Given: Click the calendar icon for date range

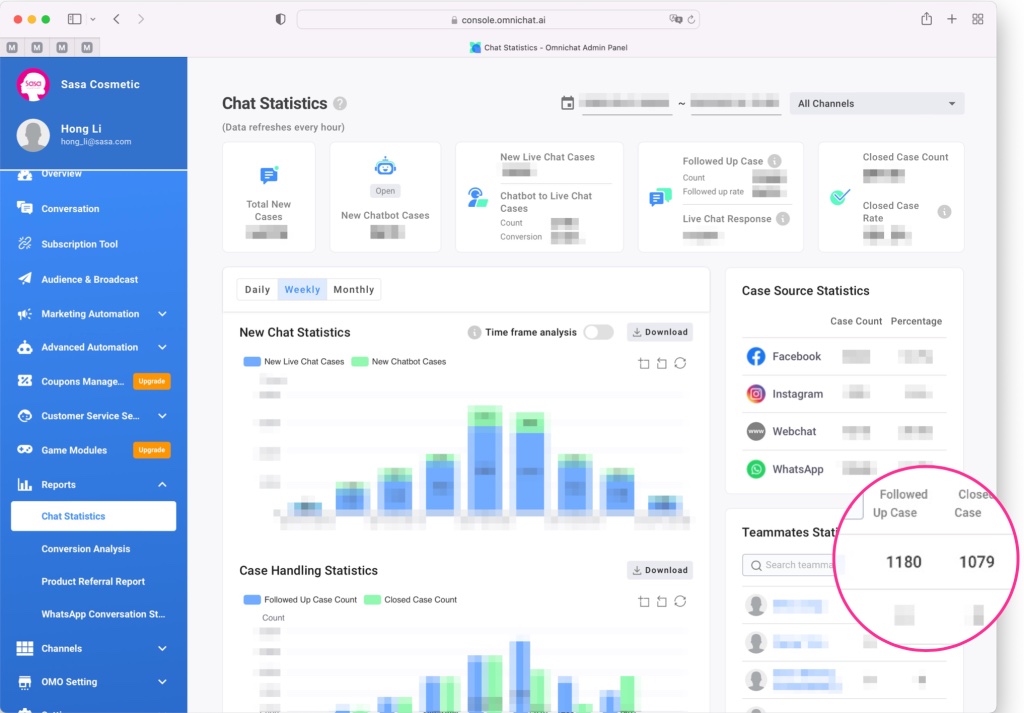Looking at the screenshot, I should coord(568,103).
